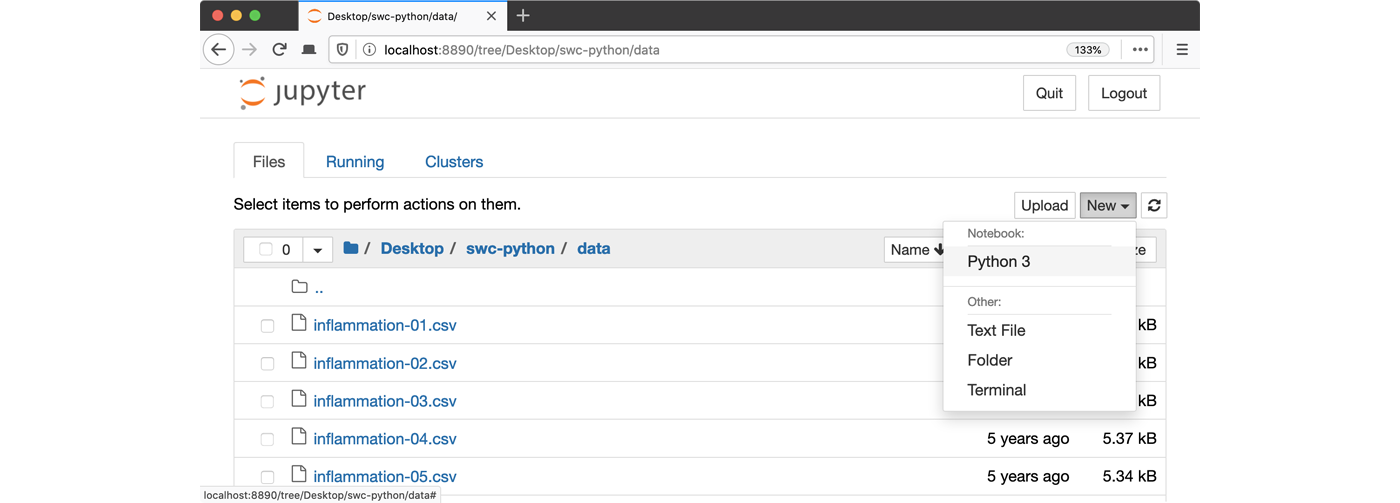Image resolution: width=1400 pixels, height=503 pixels.
Task: Open the inflammation-02.csv file link
Action: tap(384, 363)
